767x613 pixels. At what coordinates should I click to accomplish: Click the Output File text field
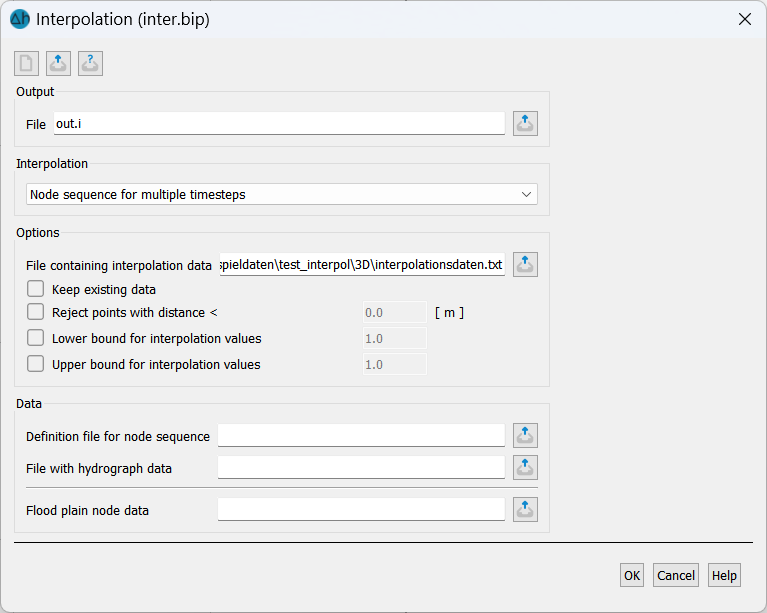(279, 124)
